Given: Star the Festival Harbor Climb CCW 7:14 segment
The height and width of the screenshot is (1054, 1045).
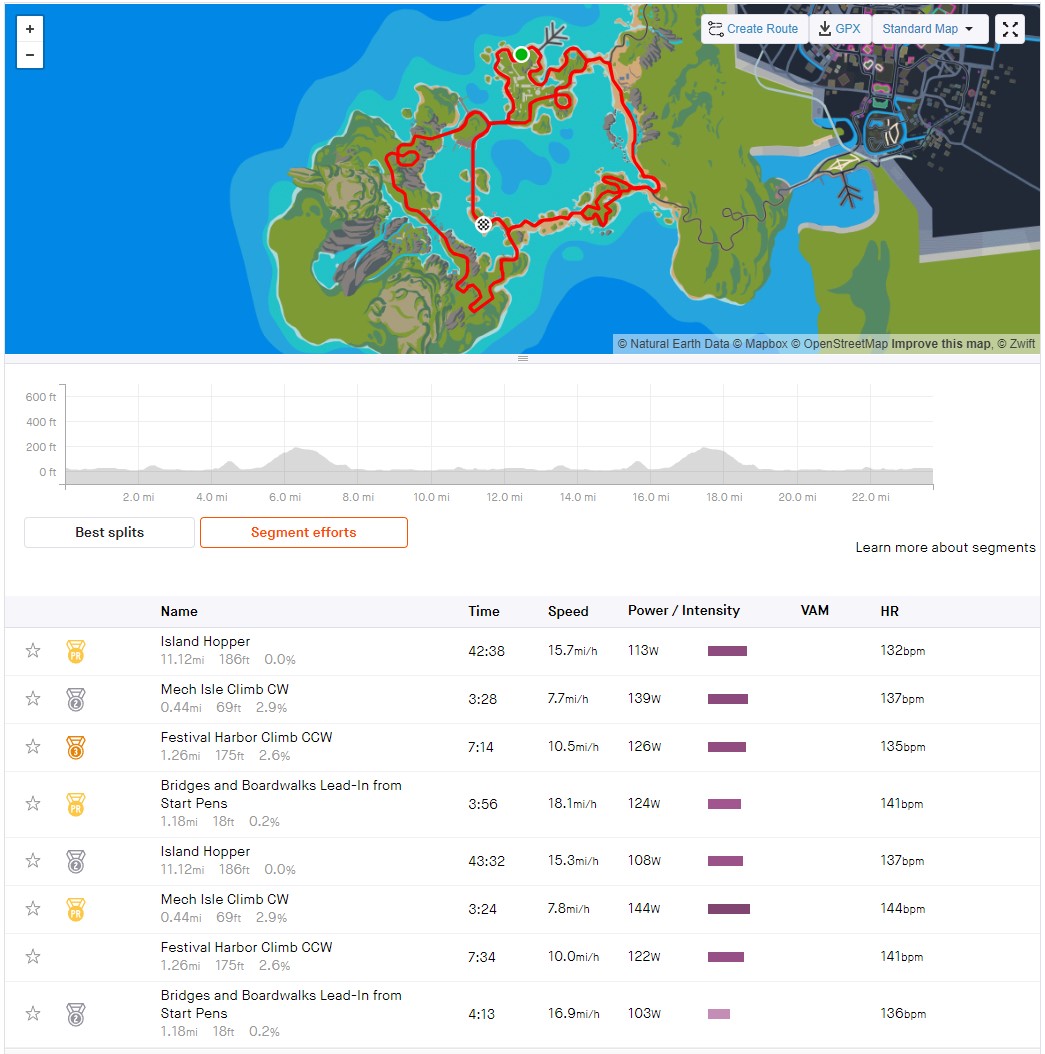Looking at the screenshot, I should tap(33, 747).
